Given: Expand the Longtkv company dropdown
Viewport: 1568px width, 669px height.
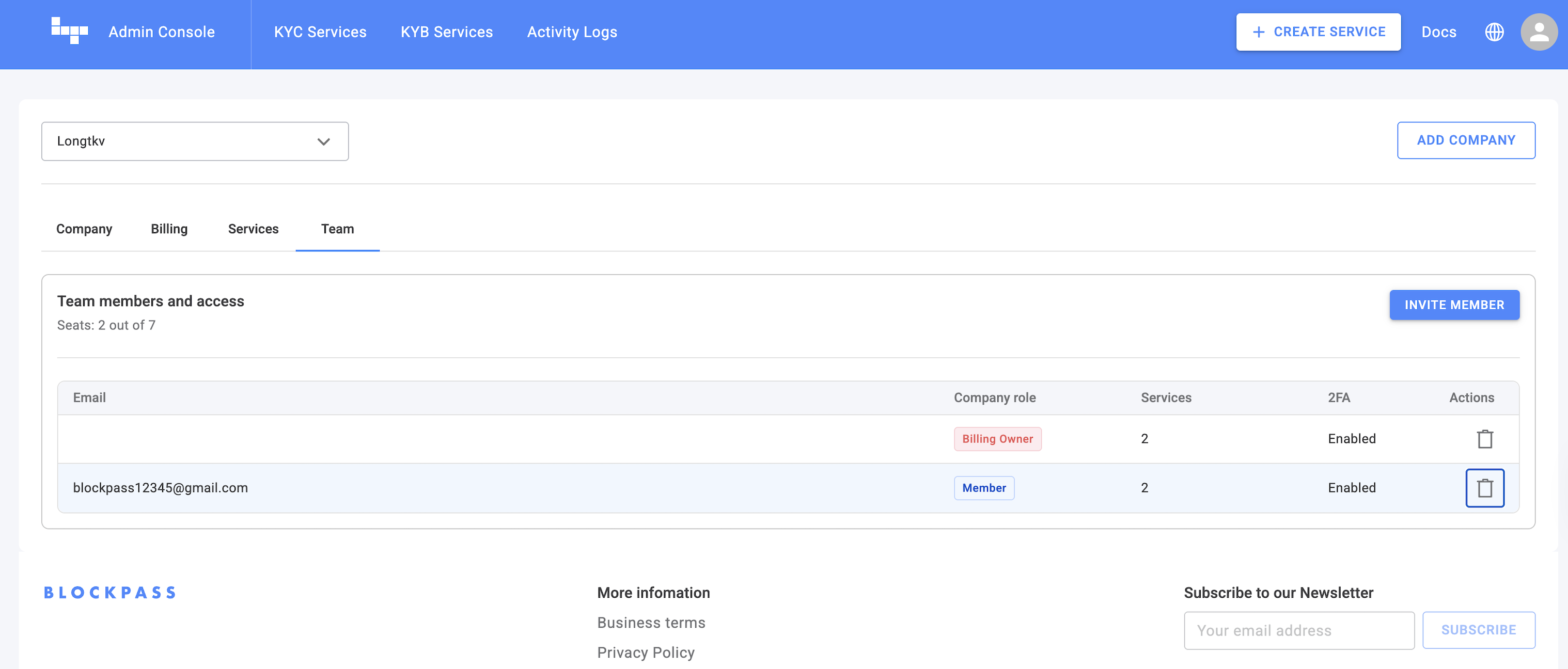Looking at the screenshot, I should click(195, 141).
